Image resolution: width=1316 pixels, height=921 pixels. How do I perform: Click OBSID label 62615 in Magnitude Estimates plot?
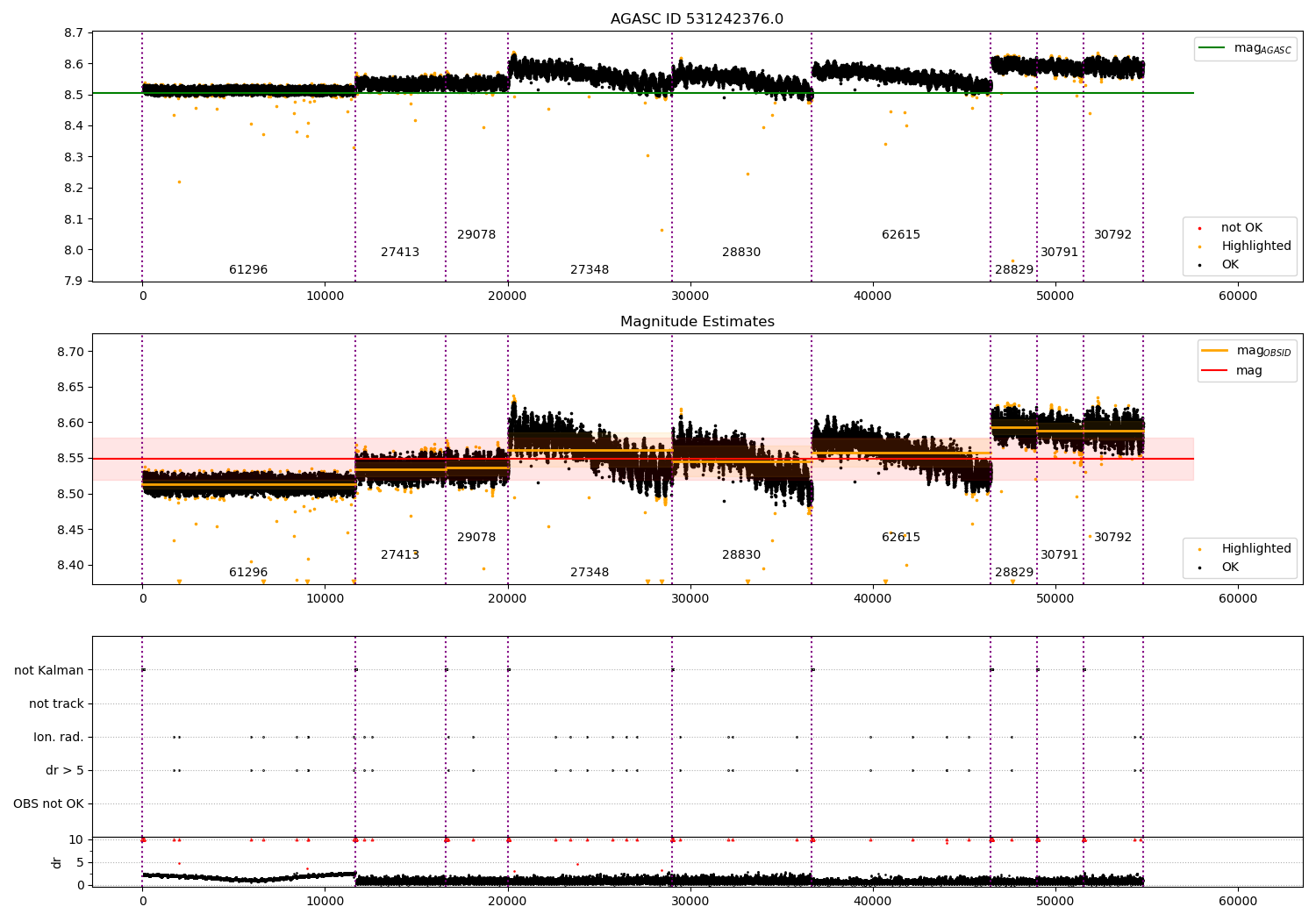tap(901, 538)
